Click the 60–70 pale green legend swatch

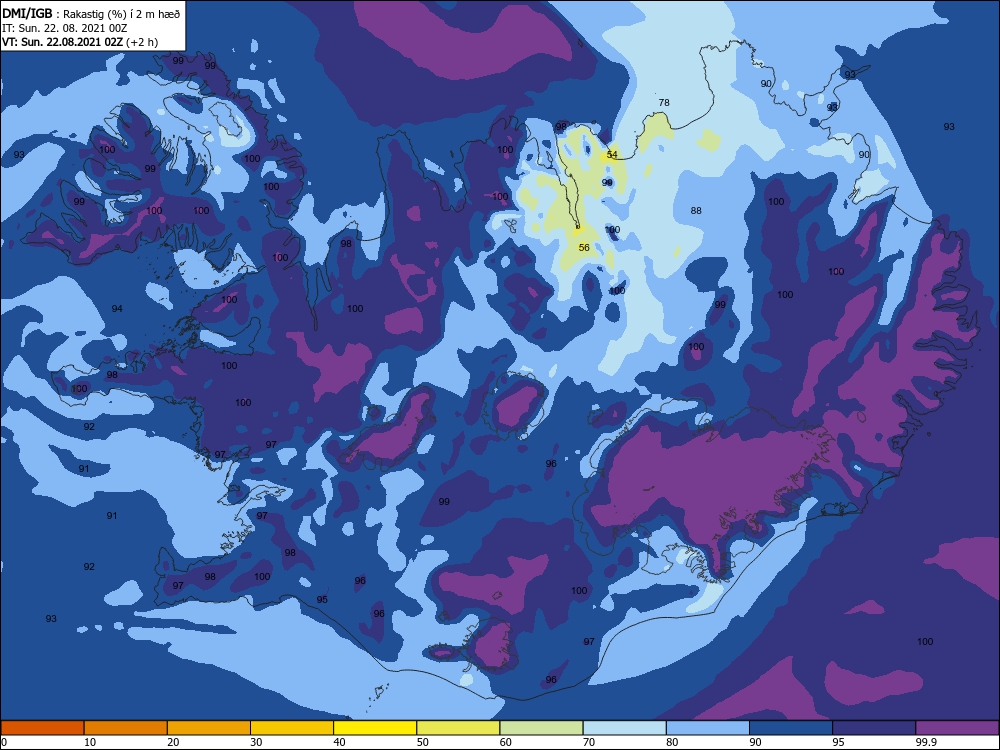[x=541, y=728]
